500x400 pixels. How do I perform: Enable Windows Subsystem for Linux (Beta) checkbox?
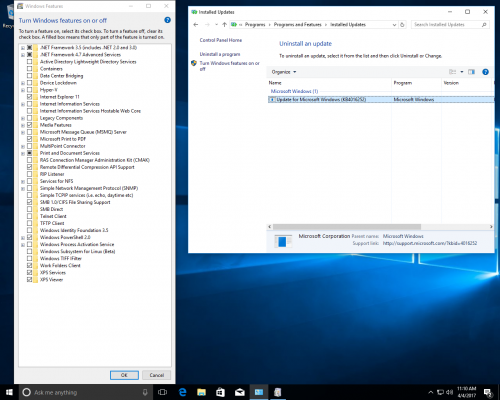click(x=30, y=251)
